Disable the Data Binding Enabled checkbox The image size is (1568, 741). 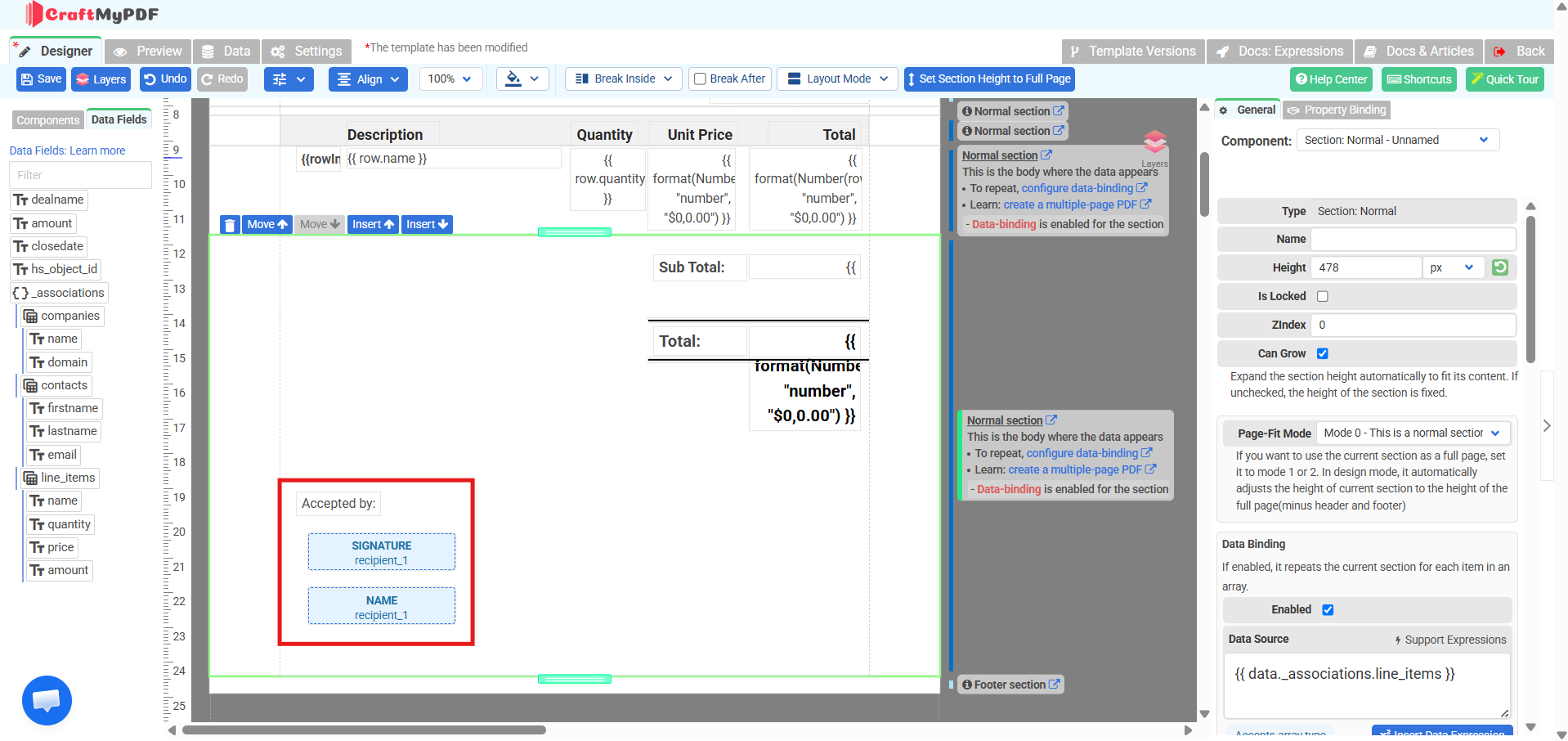click(x=1328, y=609)
